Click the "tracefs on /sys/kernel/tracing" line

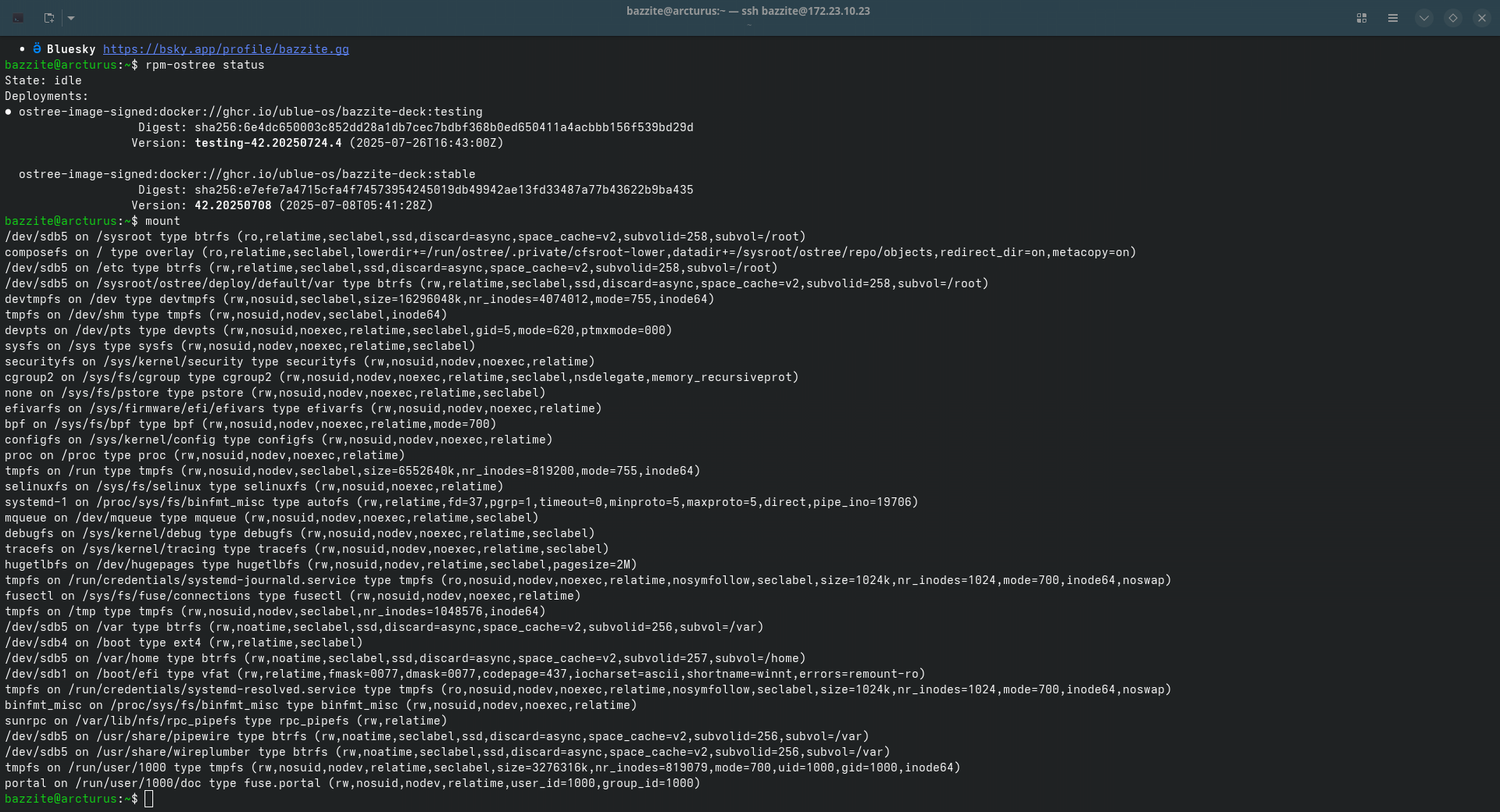tap(307, 549)
